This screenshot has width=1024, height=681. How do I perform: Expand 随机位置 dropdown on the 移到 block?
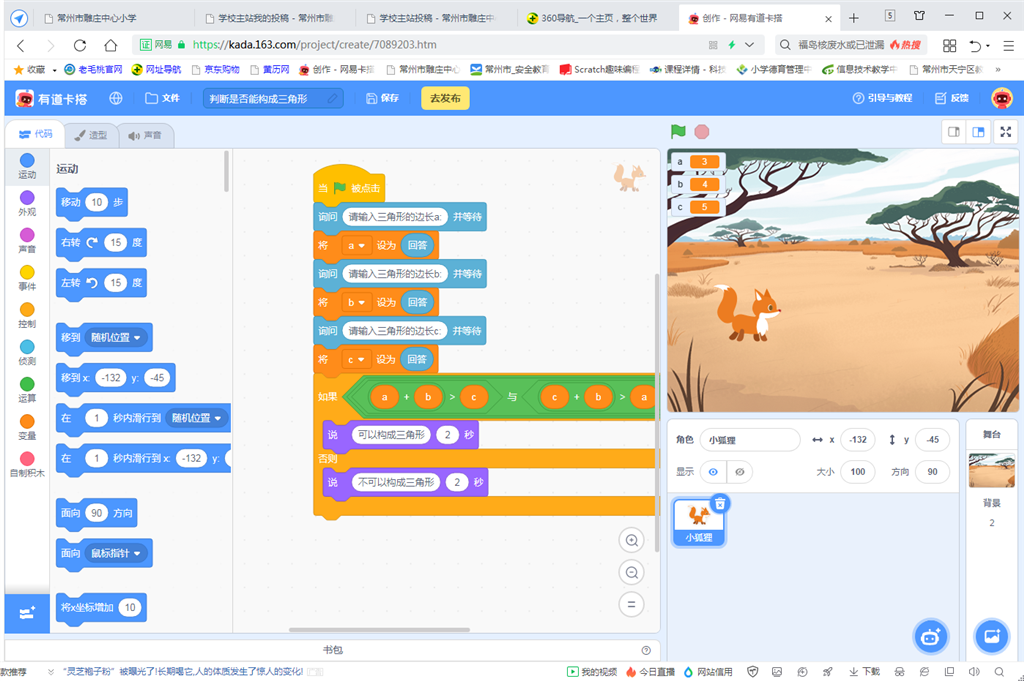coord(116,338)
